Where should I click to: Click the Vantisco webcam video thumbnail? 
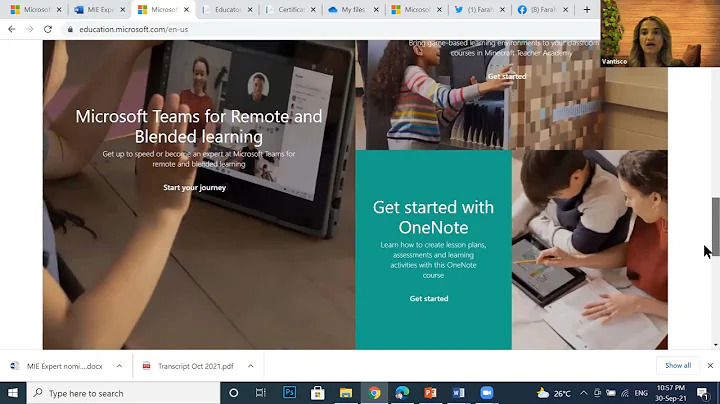click(x=660, y=33)
